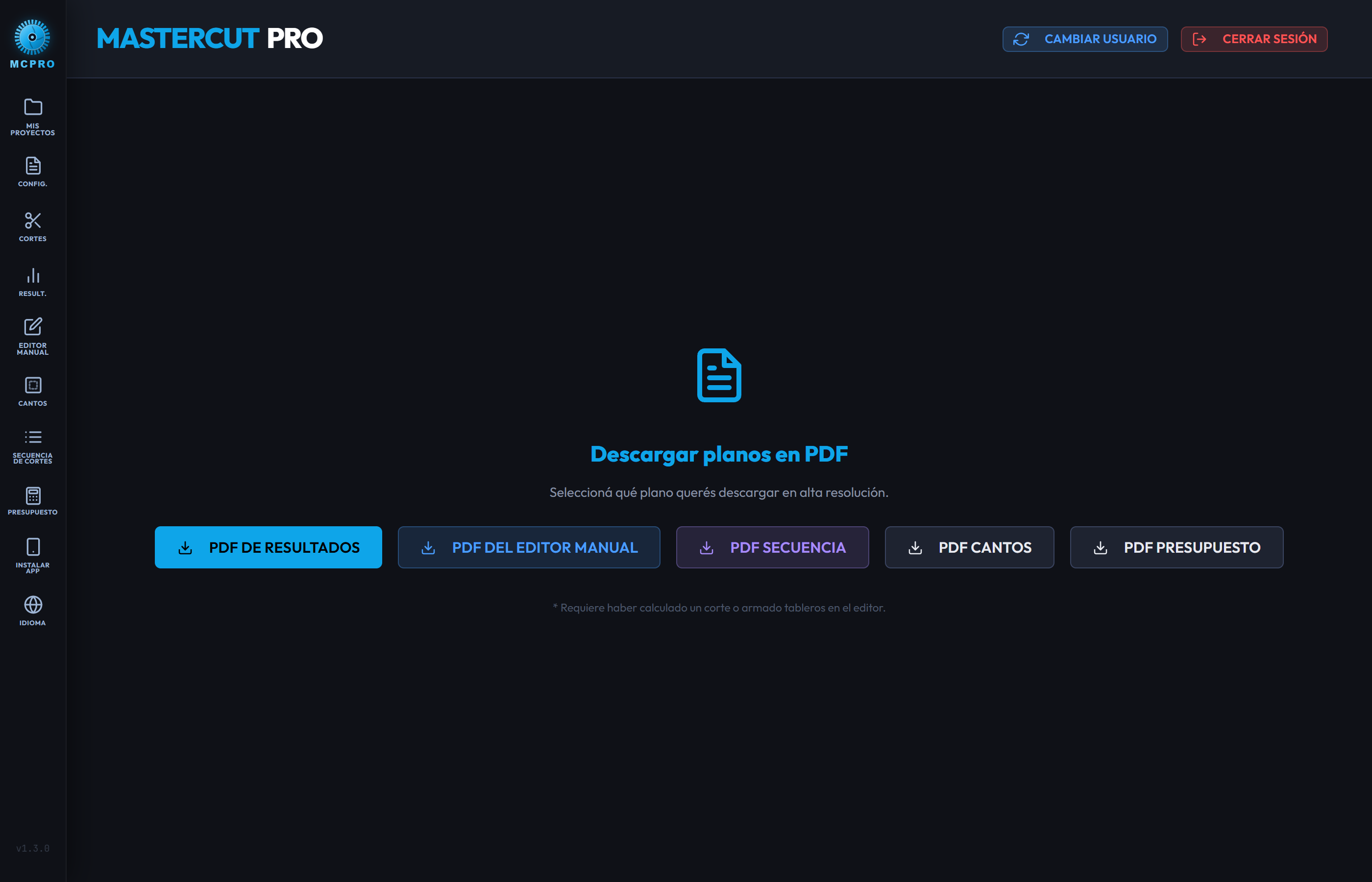This screenshot has width=1372, height=882.
Task: Open the Config document icon
Action: (x=33, y=166)
